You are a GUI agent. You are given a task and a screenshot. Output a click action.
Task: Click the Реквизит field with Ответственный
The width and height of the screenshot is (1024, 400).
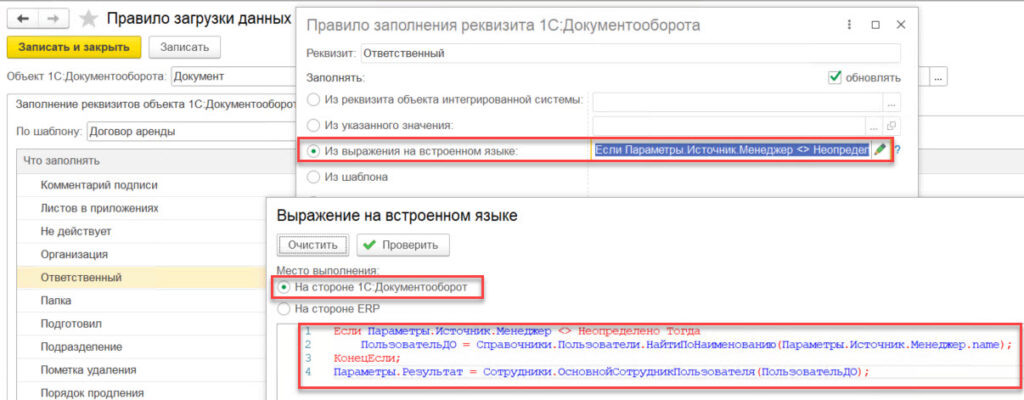pyautogui.click(x=630, y=54)
